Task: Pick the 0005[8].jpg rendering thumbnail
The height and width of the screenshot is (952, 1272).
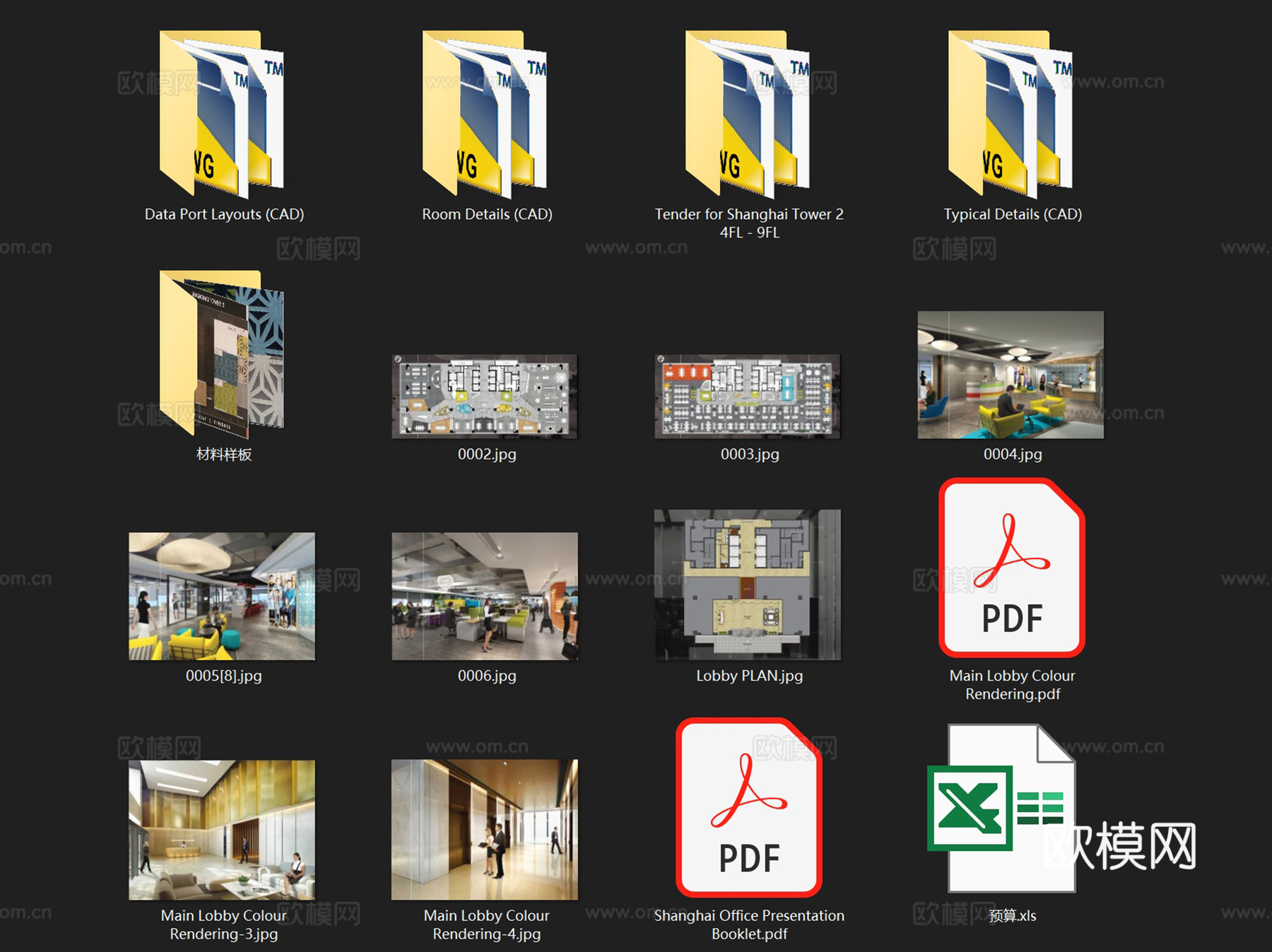Action: (222, 596)
